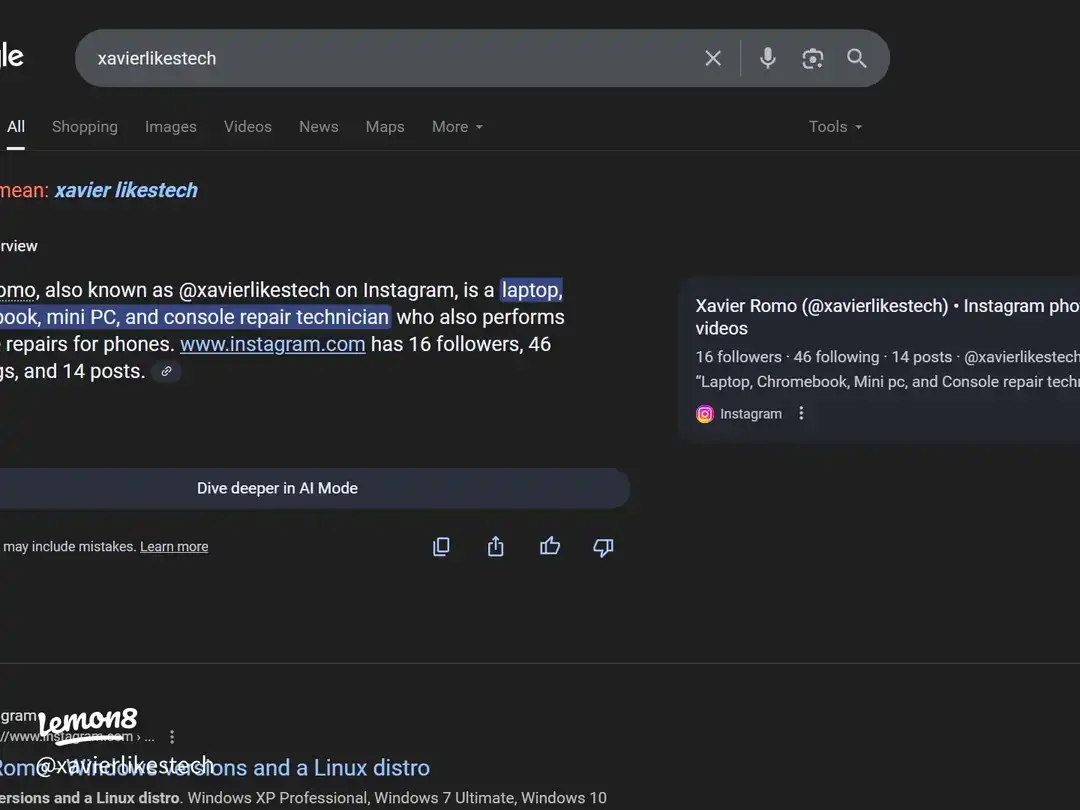The width and height of the screenshot is (1080, 810).
Task: Follow the suggested 'xavier likestech' spelling link
Action: click(126, 190)
